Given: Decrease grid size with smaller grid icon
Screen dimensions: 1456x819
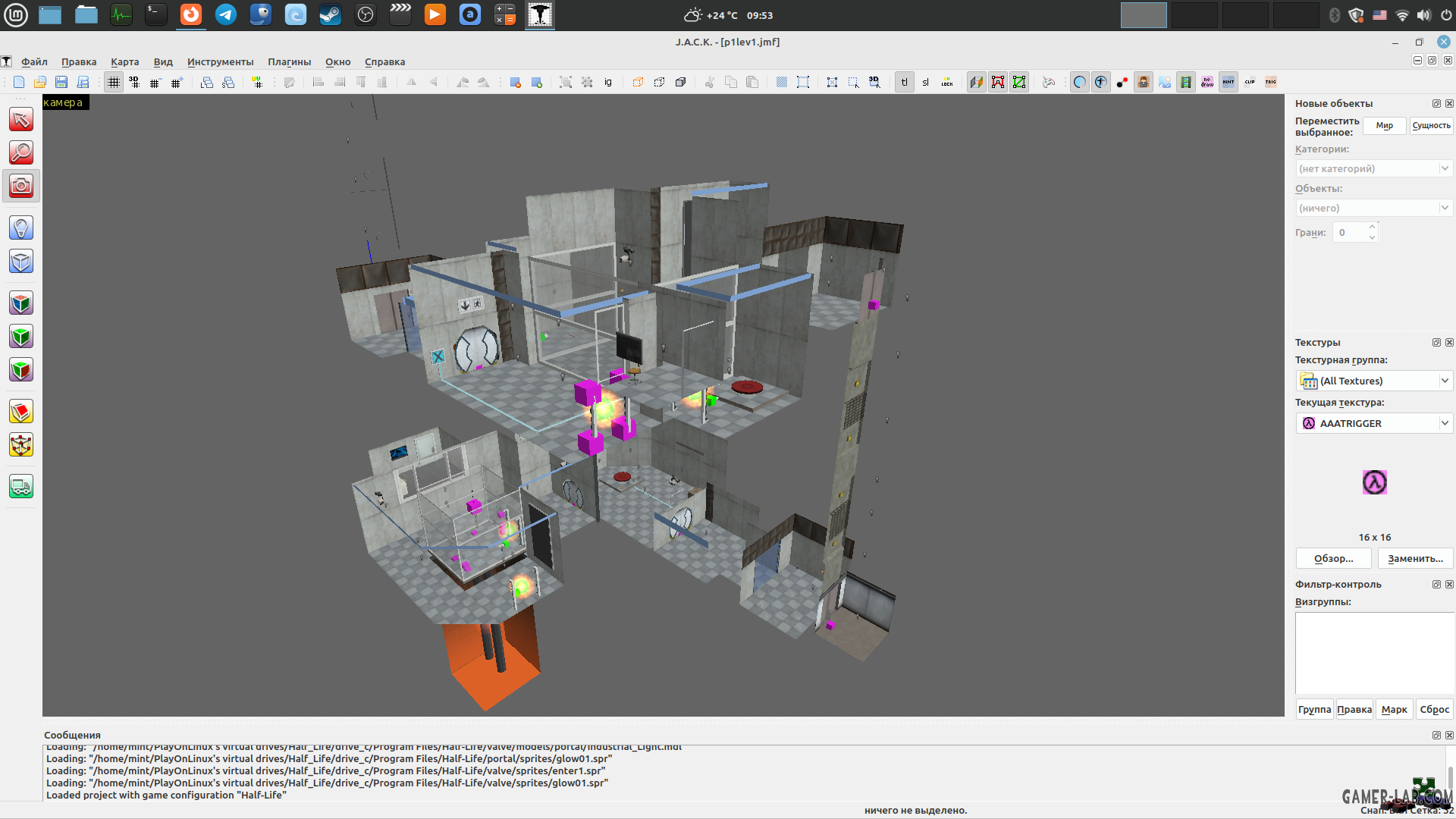Looking at the screenshot, I should [x=155, y=82].
